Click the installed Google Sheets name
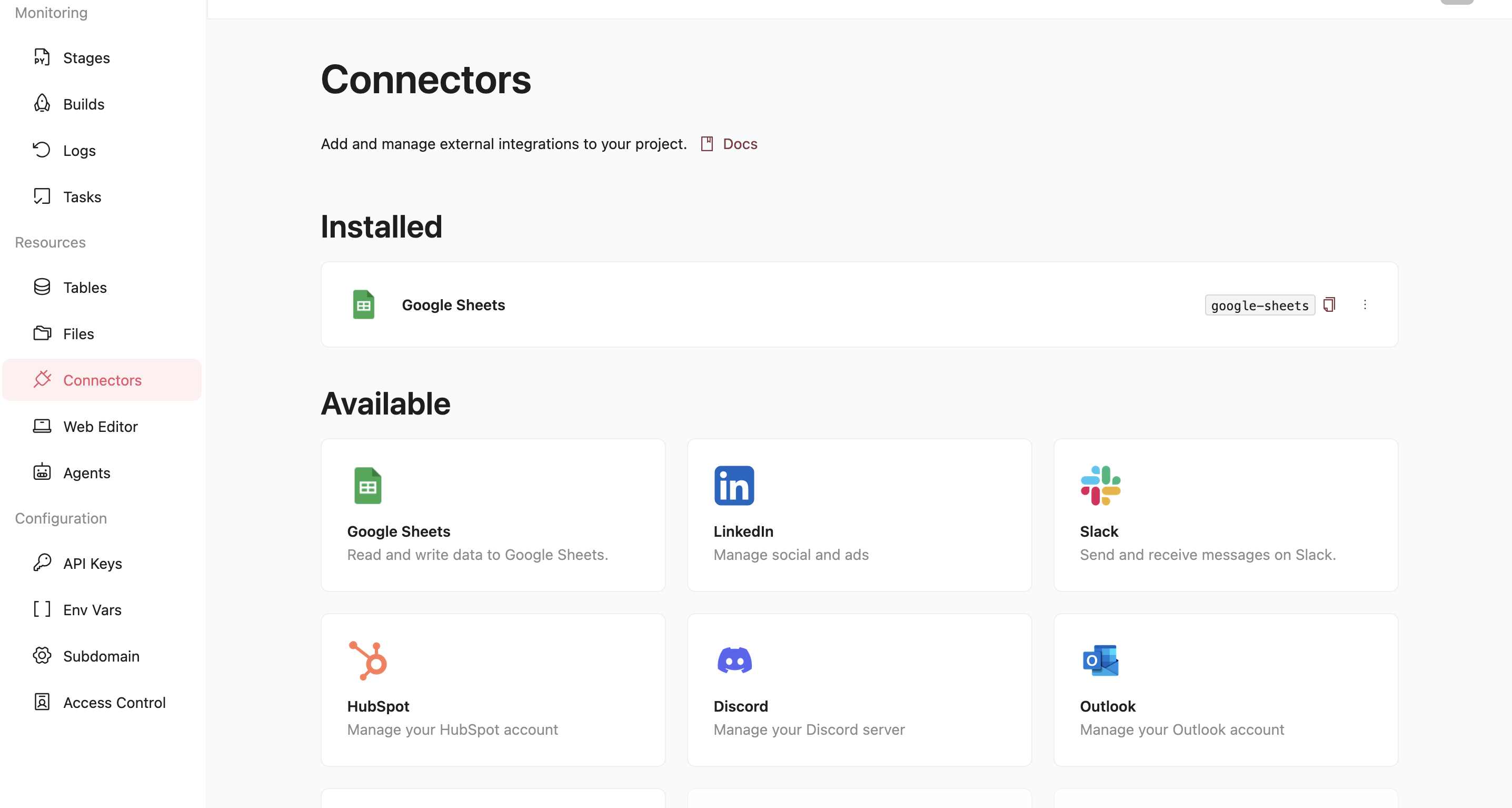Image resolution: width=1512 pixels, height=808 pixels. [453, 305]
